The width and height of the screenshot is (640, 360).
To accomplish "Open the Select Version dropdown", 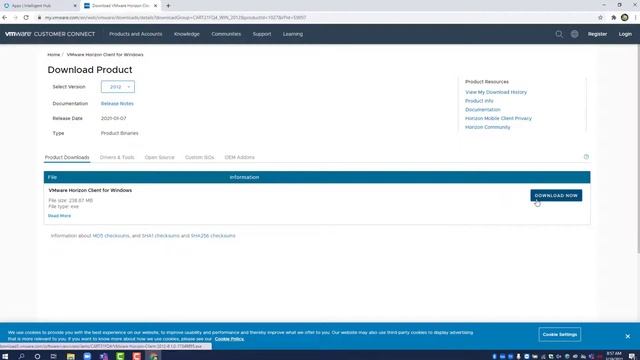I will coord(118,87).
